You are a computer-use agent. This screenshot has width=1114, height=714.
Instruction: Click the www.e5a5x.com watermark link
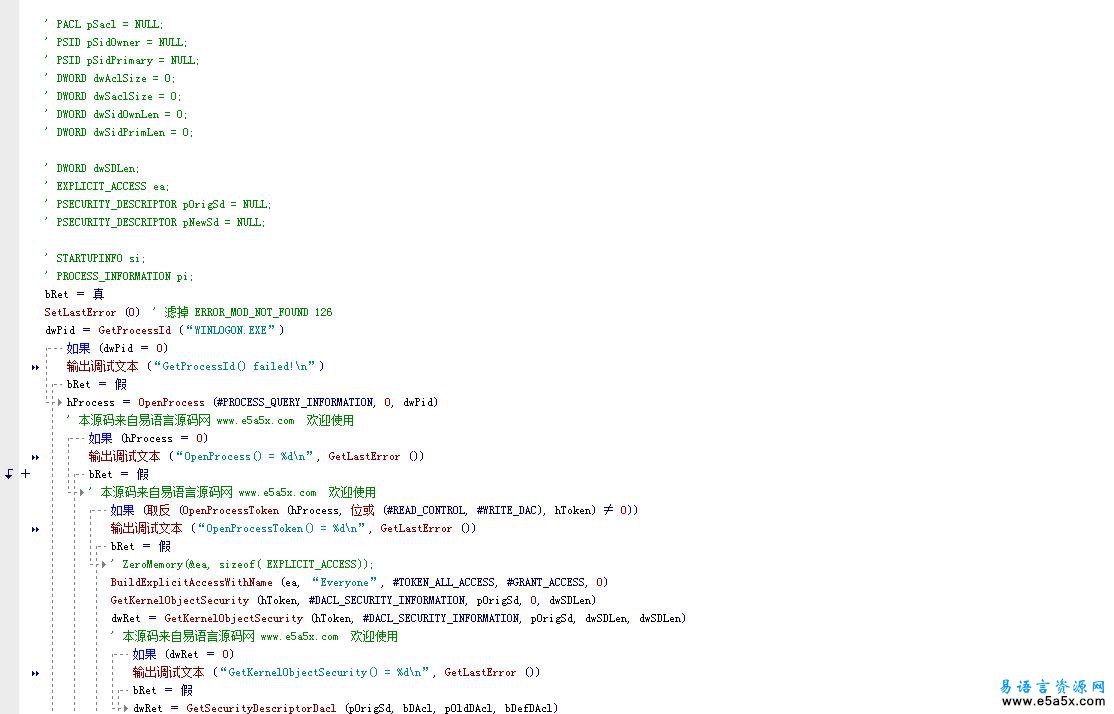point(1053,701)
